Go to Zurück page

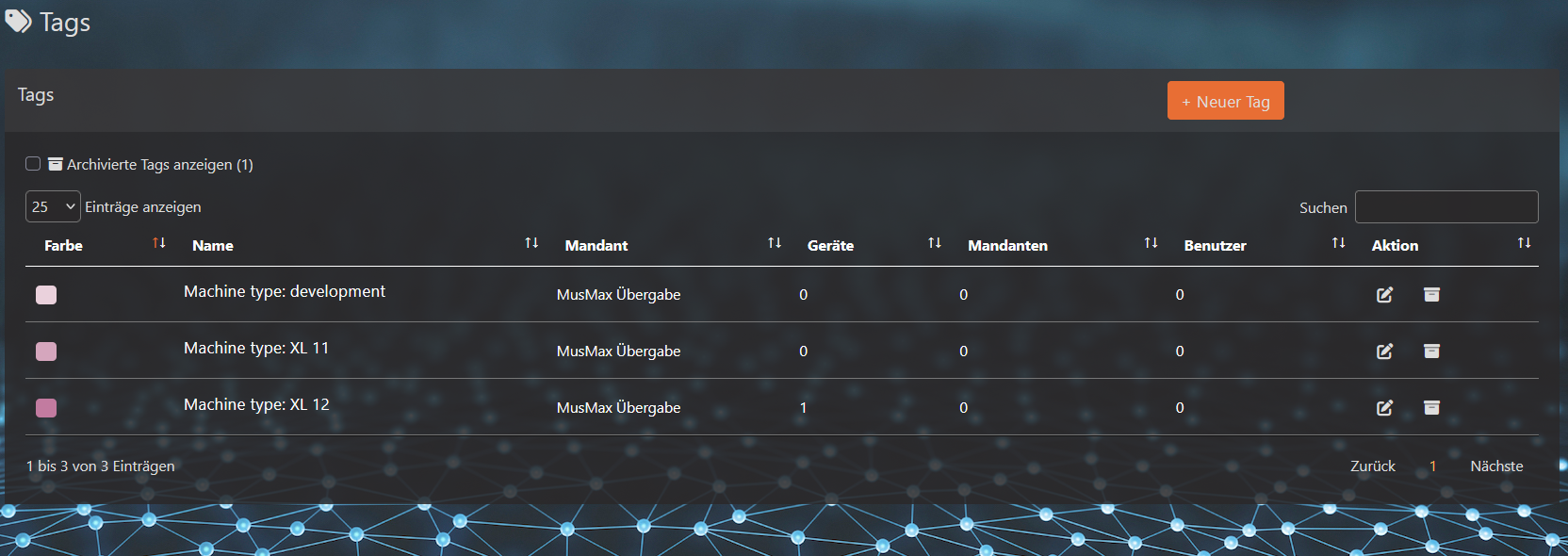[x=1372, y=466]
